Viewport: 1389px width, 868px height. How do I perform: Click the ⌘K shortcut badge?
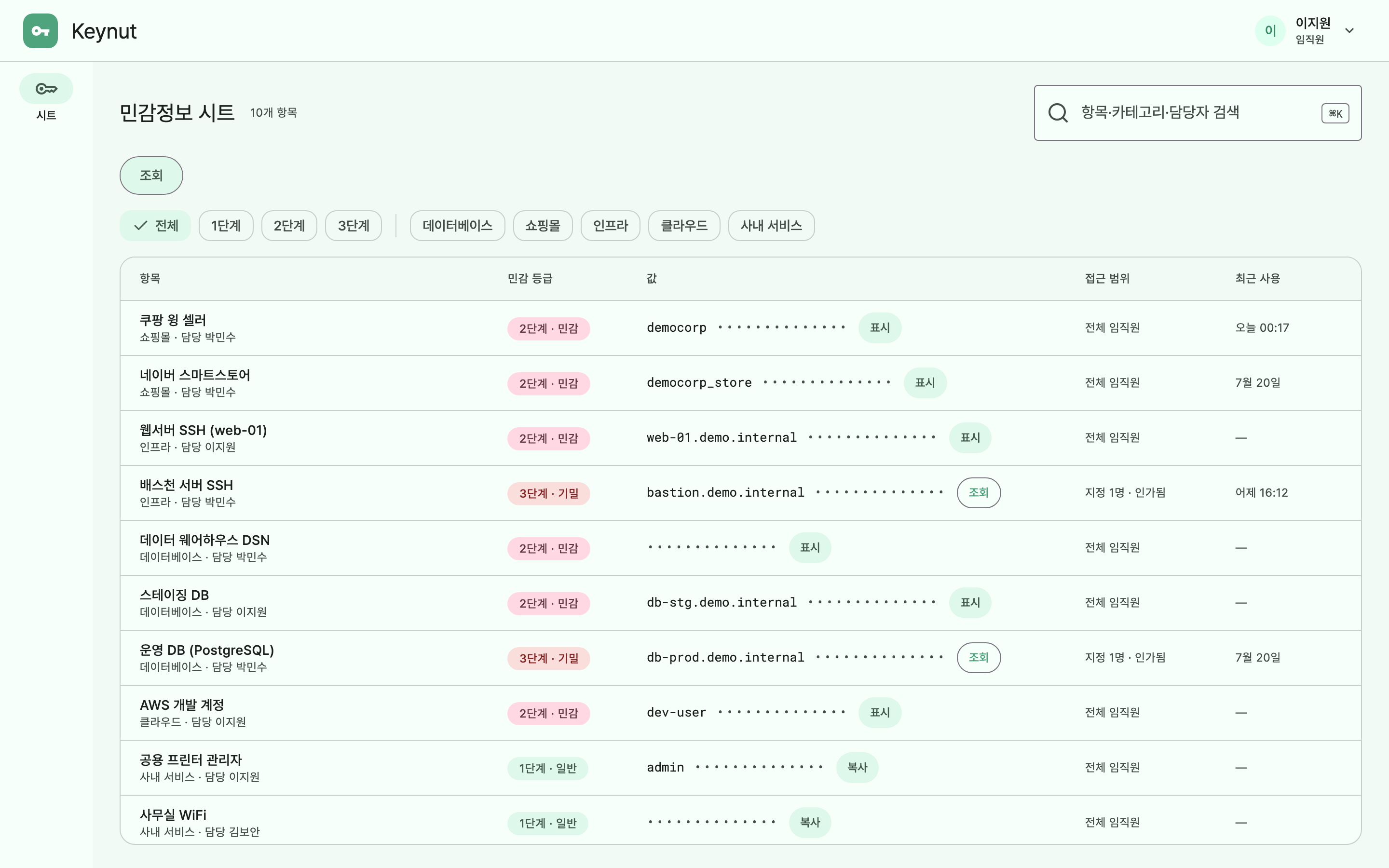pos(1335,113)
